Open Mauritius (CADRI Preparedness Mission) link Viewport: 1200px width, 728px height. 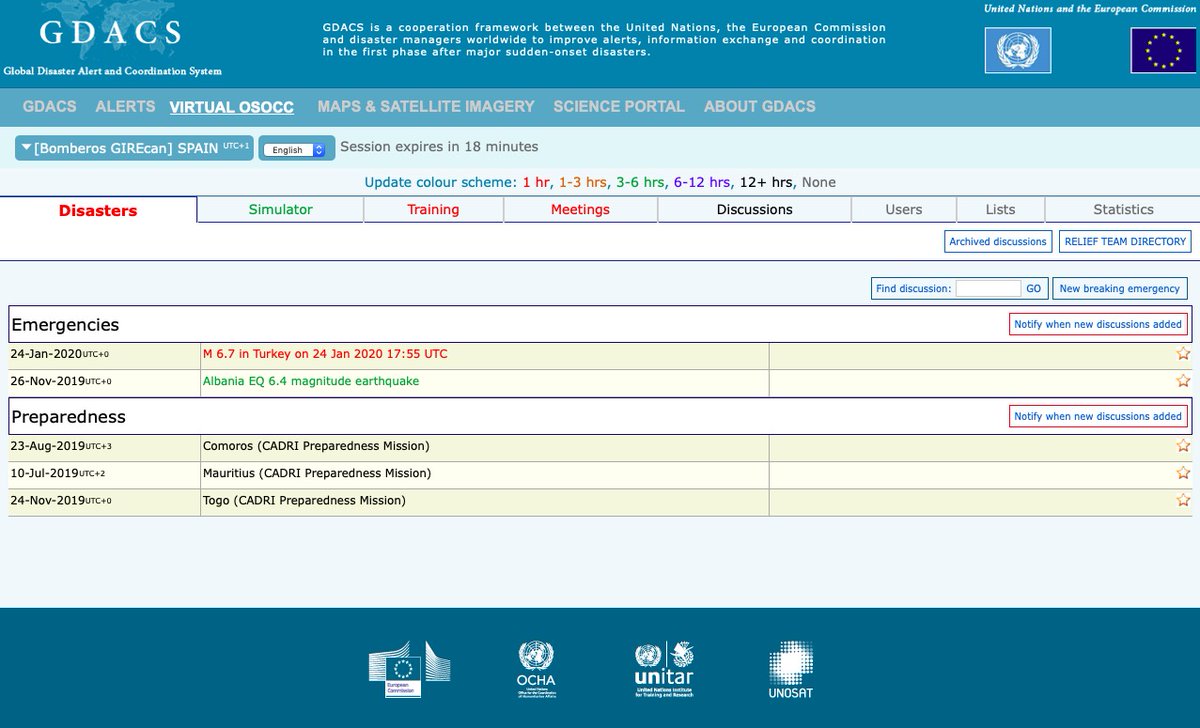(317, 473)
